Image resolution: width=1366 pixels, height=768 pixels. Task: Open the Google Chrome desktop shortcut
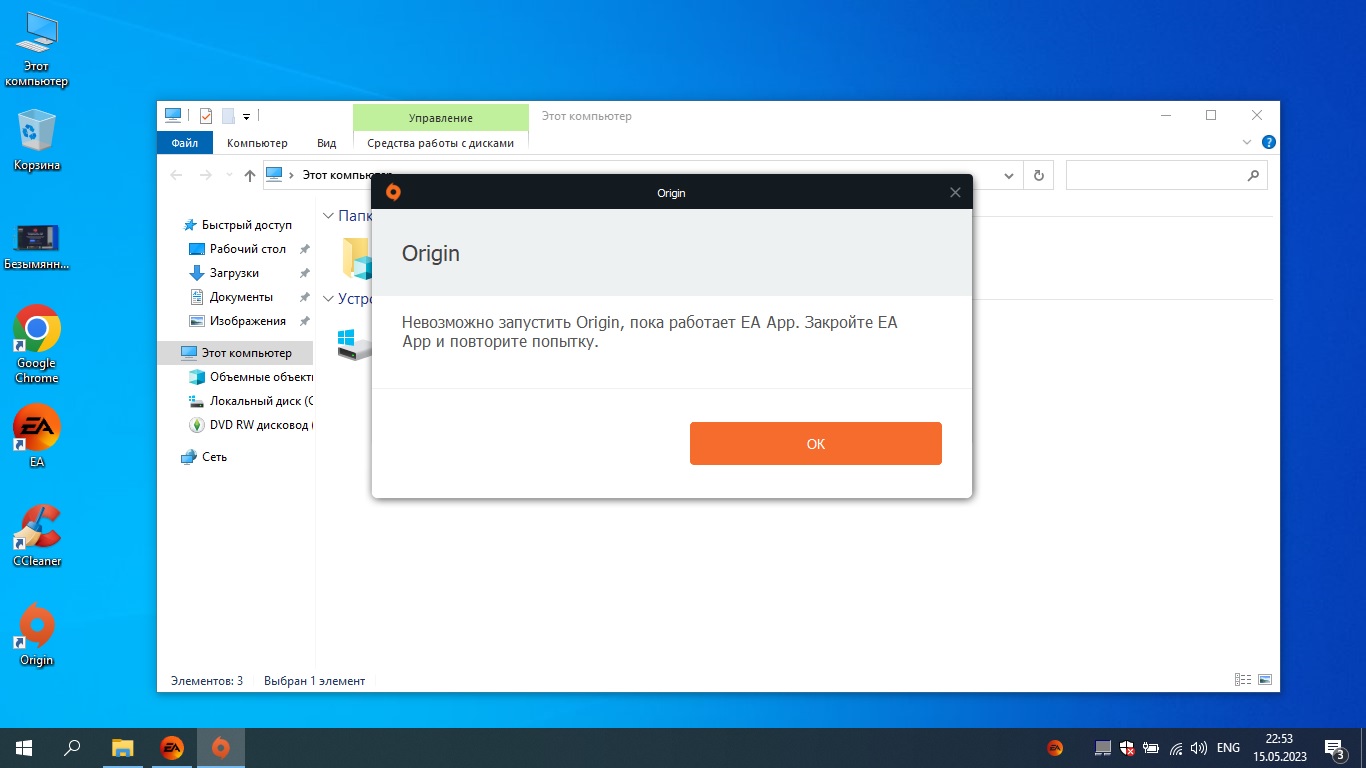(x=37, y=344)
